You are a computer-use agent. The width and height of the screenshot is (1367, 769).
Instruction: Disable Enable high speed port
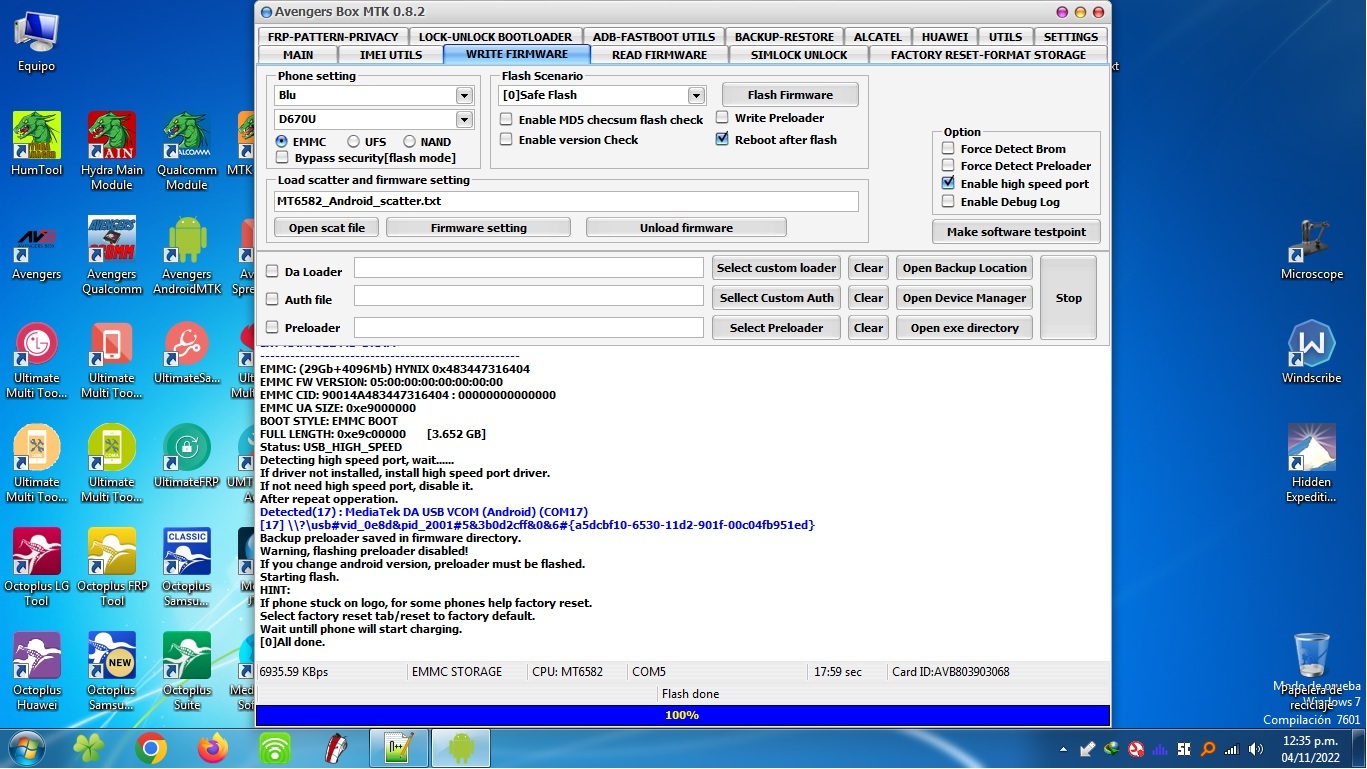coord(948,184)
